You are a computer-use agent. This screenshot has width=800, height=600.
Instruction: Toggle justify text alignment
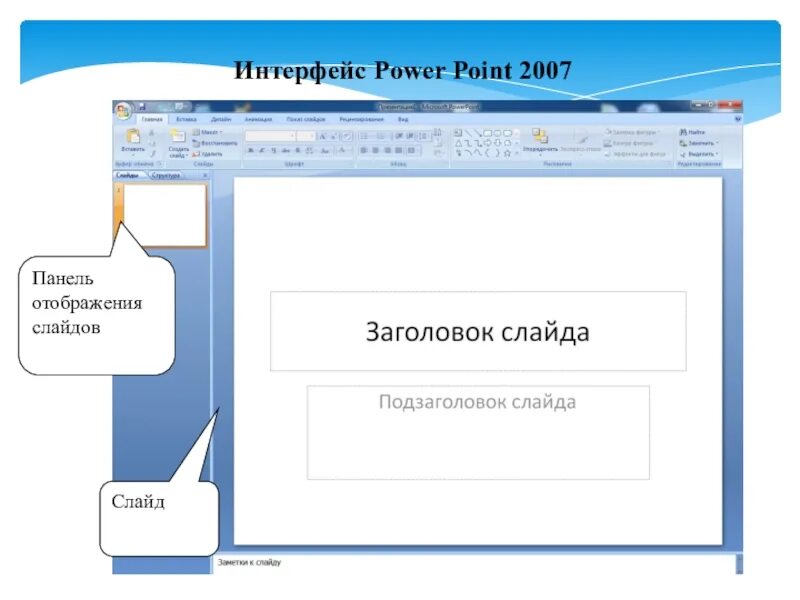[x=398, y=151]
